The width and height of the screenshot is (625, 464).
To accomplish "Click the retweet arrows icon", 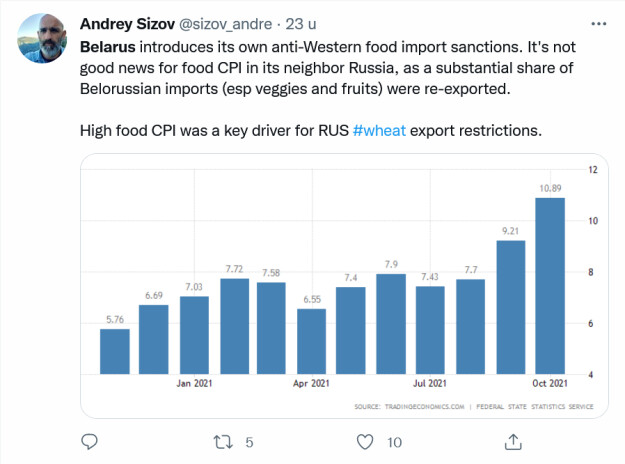I will click(x=224, y=441).
